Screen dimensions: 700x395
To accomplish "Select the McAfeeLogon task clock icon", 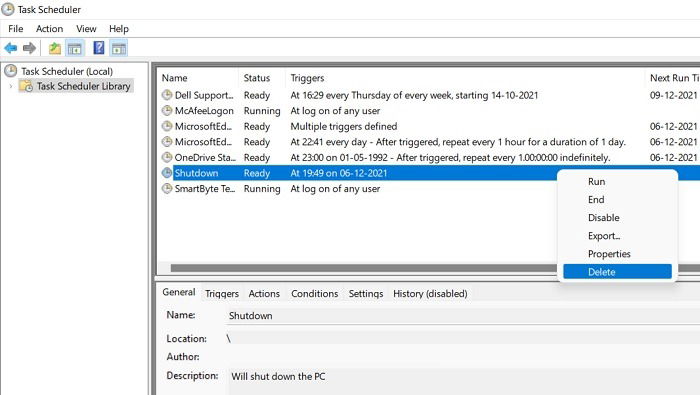I will (167, 110).
